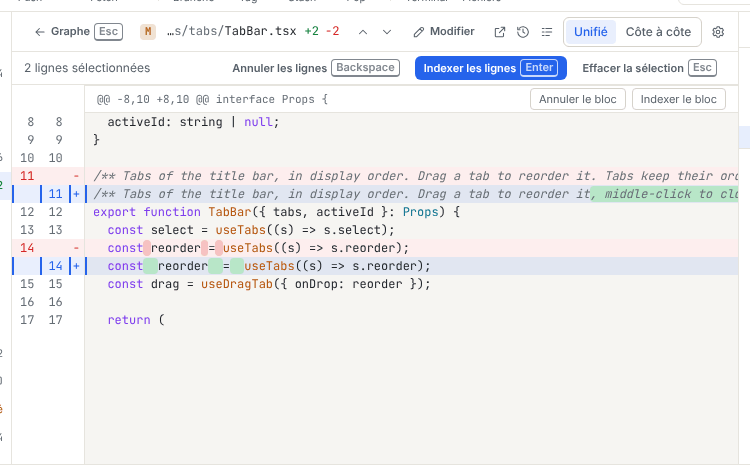The height and width of the screenshot is (476, 750).
Task: Open diff settings gear icon
Action: 718,32
